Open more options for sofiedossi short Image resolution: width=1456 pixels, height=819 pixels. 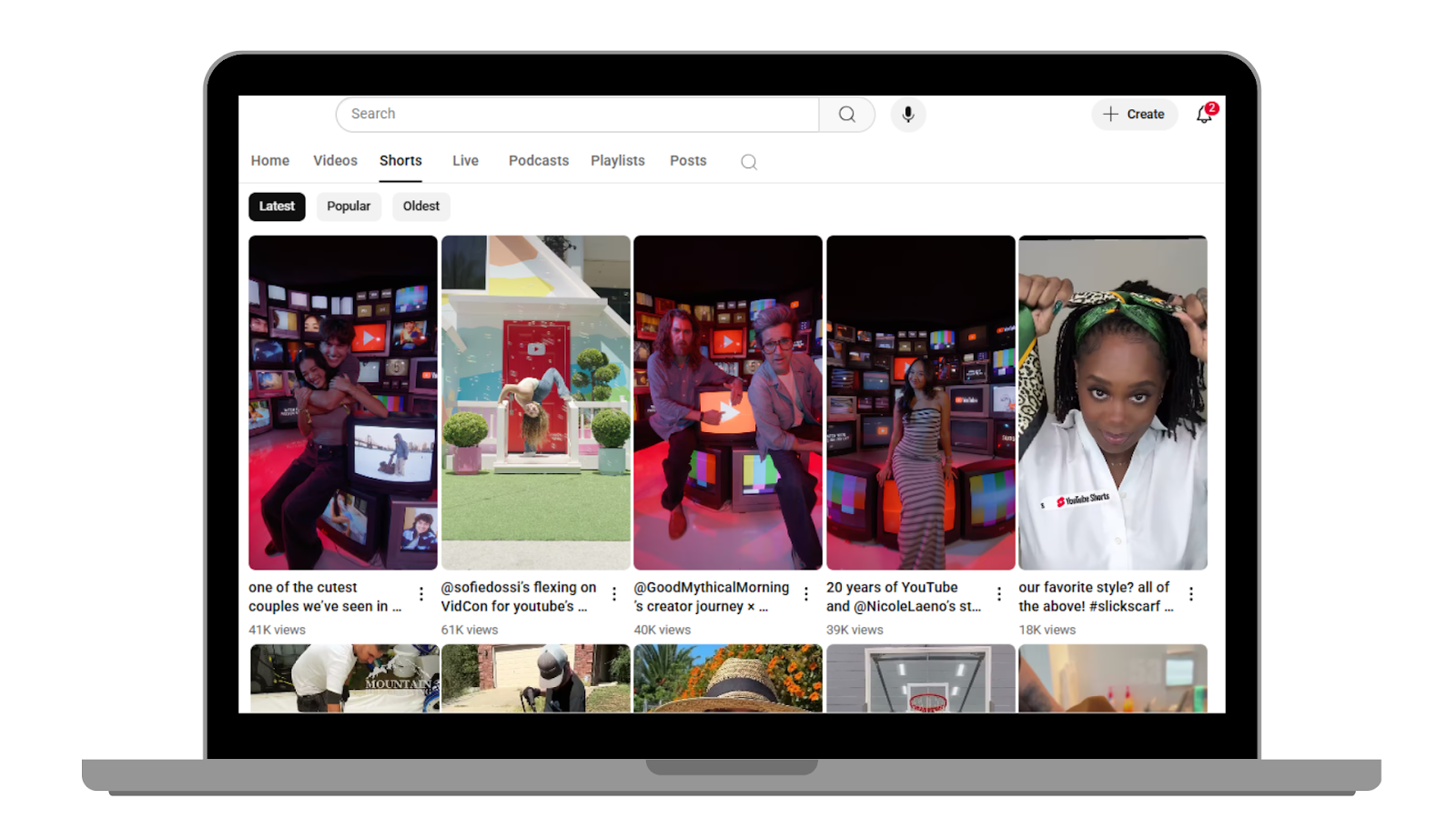point(614,594)
